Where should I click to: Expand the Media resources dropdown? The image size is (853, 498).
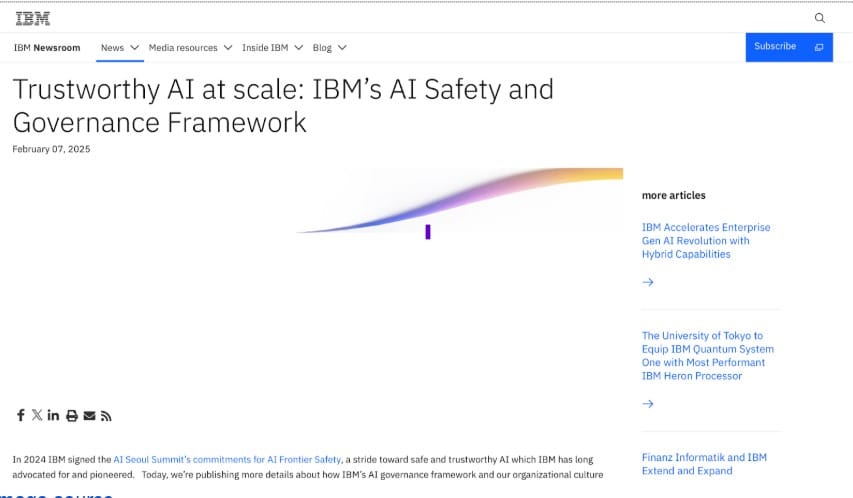(x=190, y=47)
